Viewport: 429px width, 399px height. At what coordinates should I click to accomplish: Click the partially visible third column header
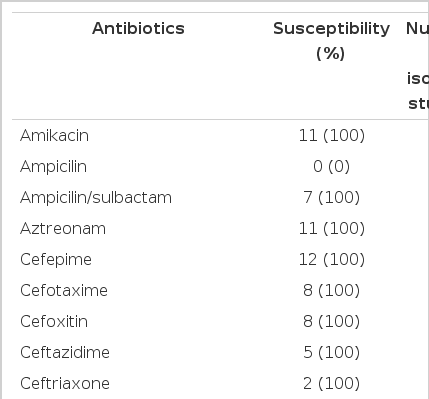point(417,66)
